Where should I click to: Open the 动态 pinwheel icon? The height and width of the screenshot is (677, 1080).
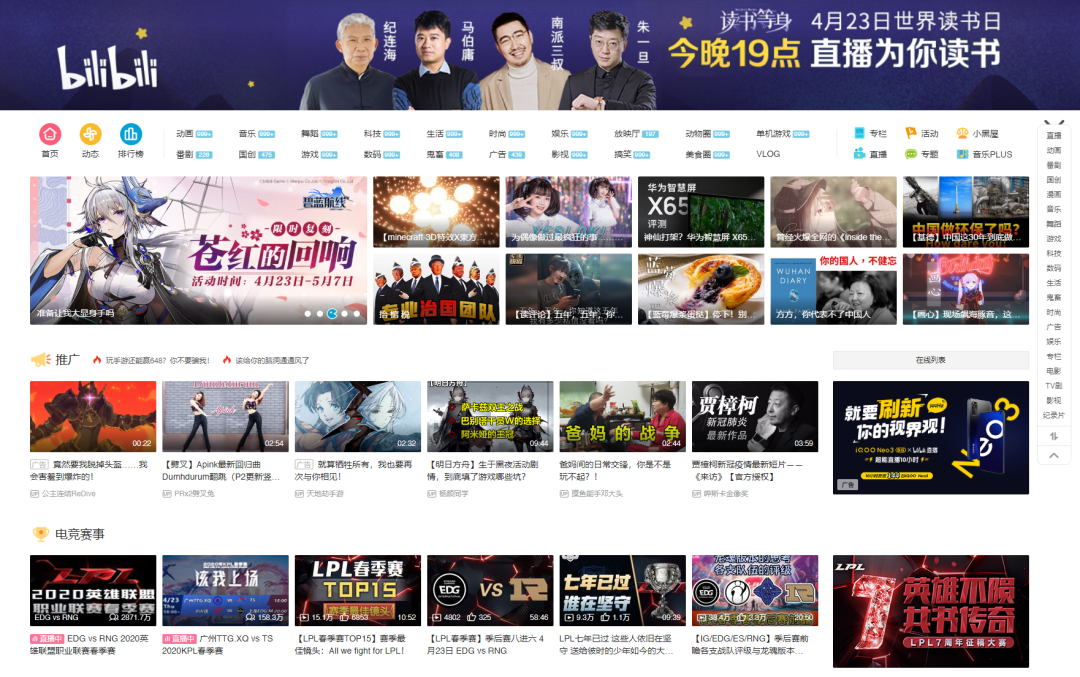click(x=90, y=134)
